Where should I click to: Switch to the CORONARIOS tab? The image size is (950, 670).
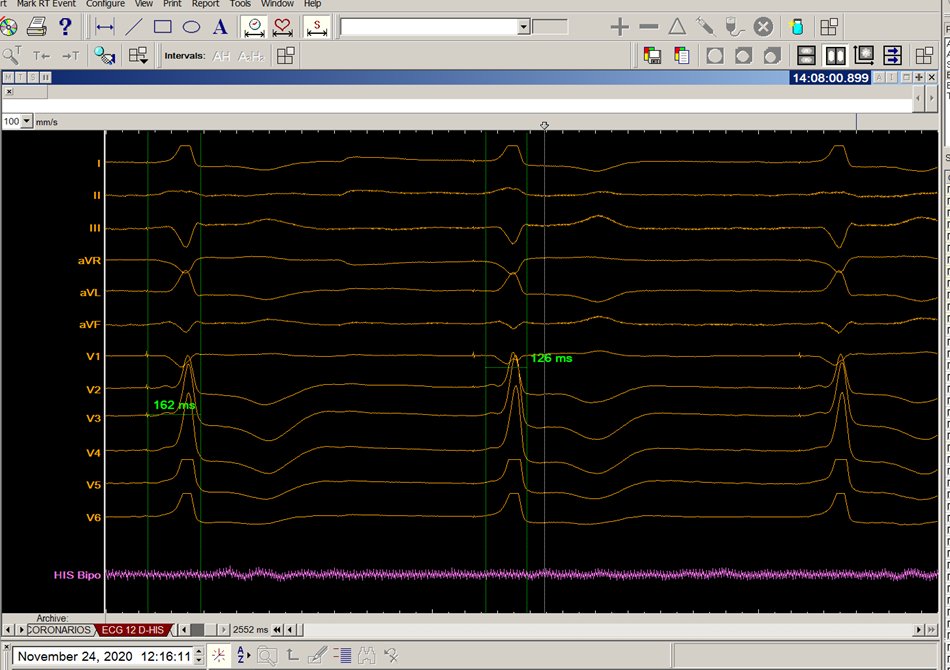pyautogui.click(x=59, y=630)
